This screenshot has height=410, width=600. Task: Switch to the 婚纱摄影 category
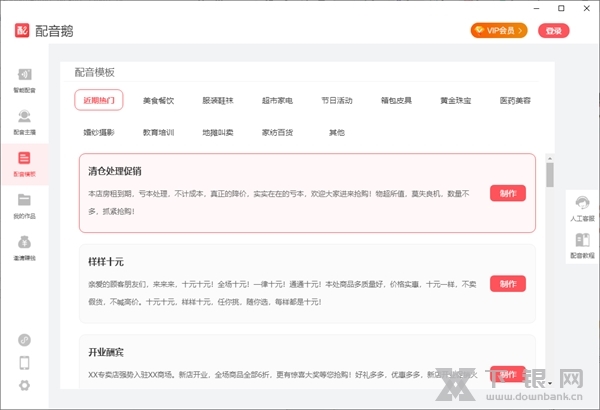[x=99, y=132]
